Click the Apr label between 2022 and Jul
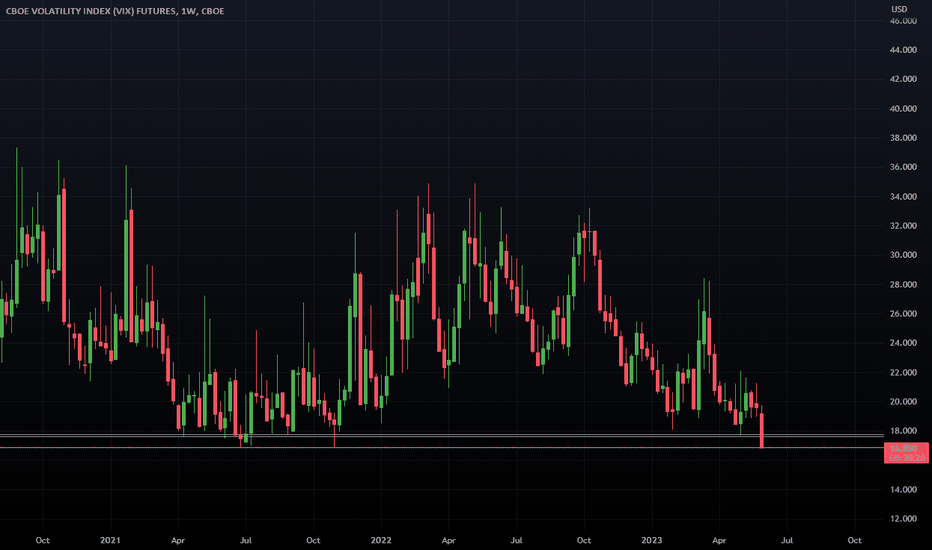 449,540
